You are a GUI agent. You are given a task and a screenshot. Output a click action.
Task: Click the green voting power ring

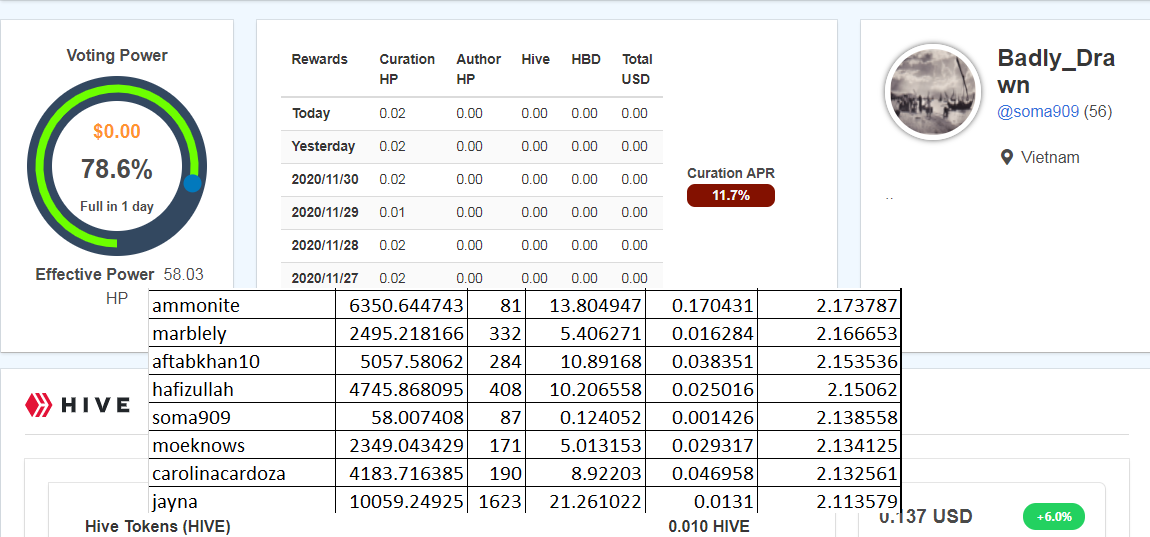117,167
